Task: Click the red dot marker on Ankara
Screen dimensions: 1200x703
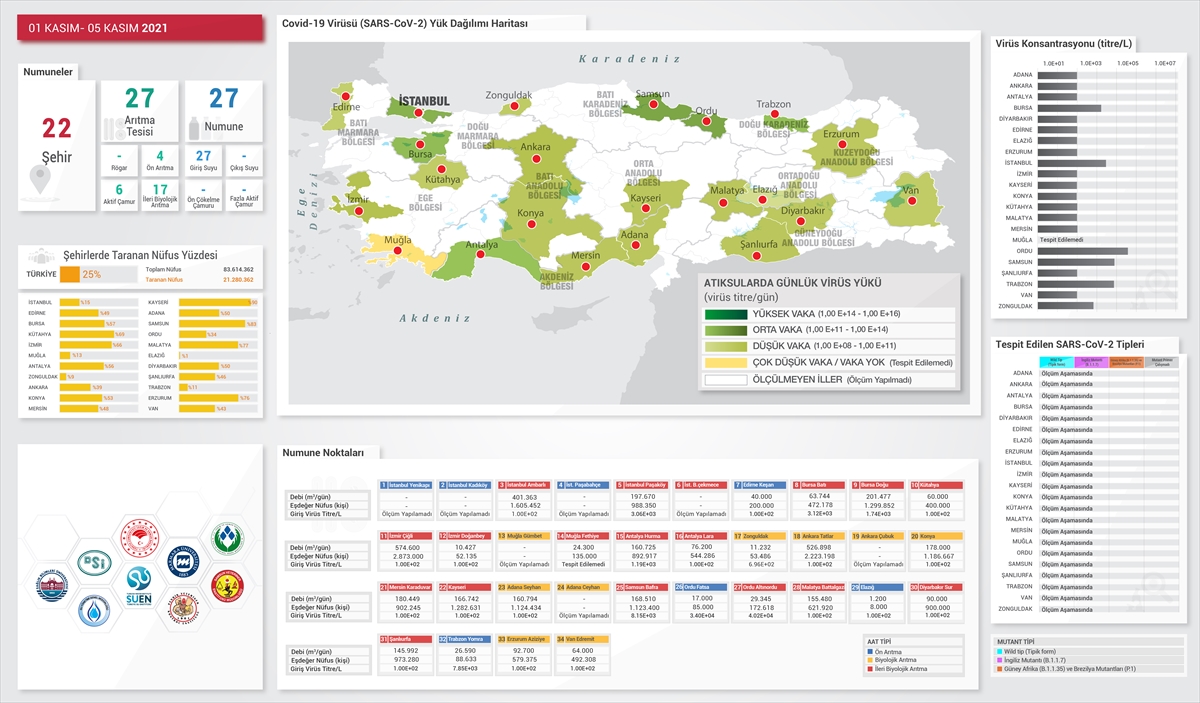Action: [x=536, y=160]
